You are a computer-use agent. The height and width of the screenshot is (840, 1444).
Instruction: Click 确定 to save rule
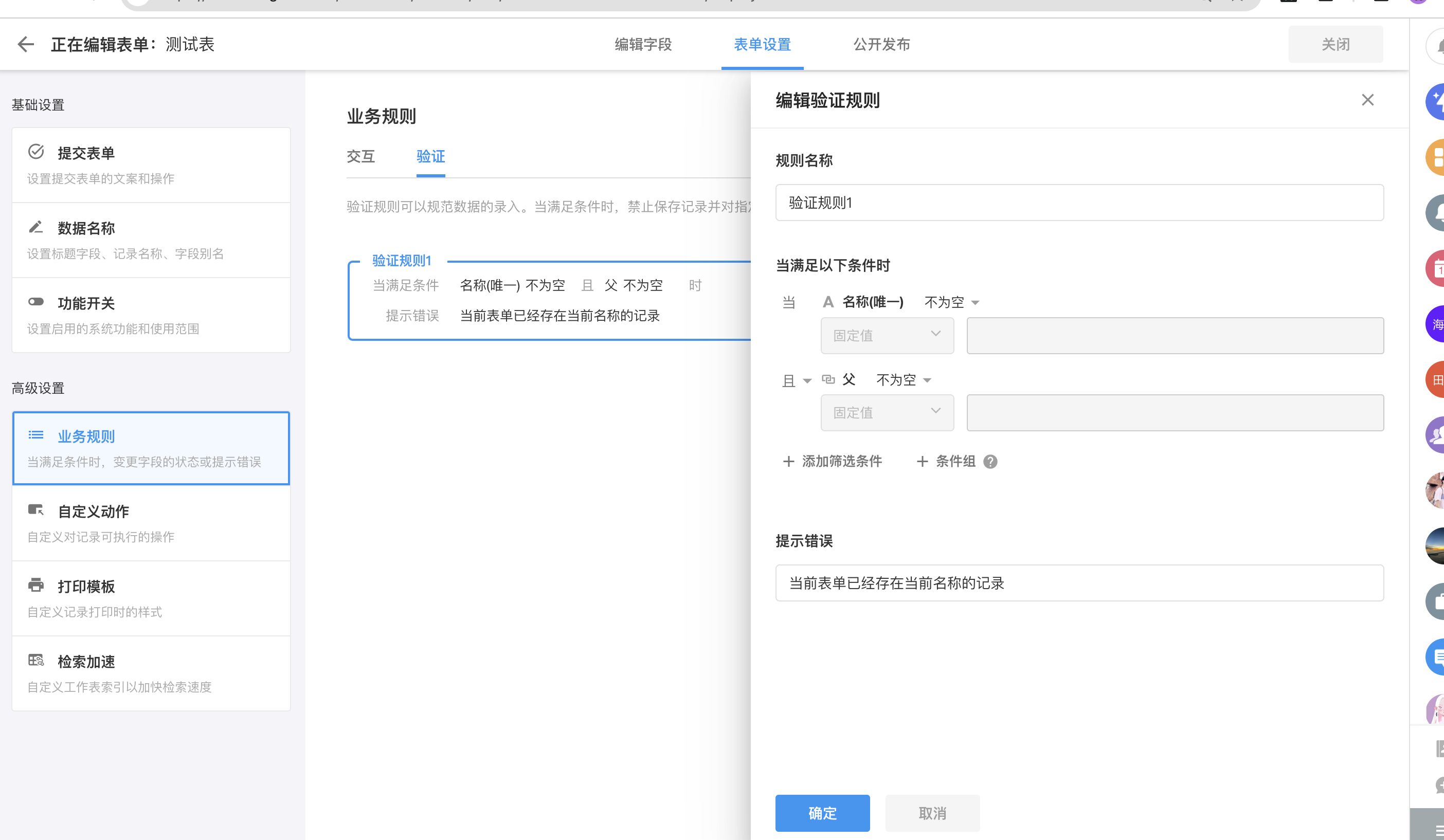(822, 812)
